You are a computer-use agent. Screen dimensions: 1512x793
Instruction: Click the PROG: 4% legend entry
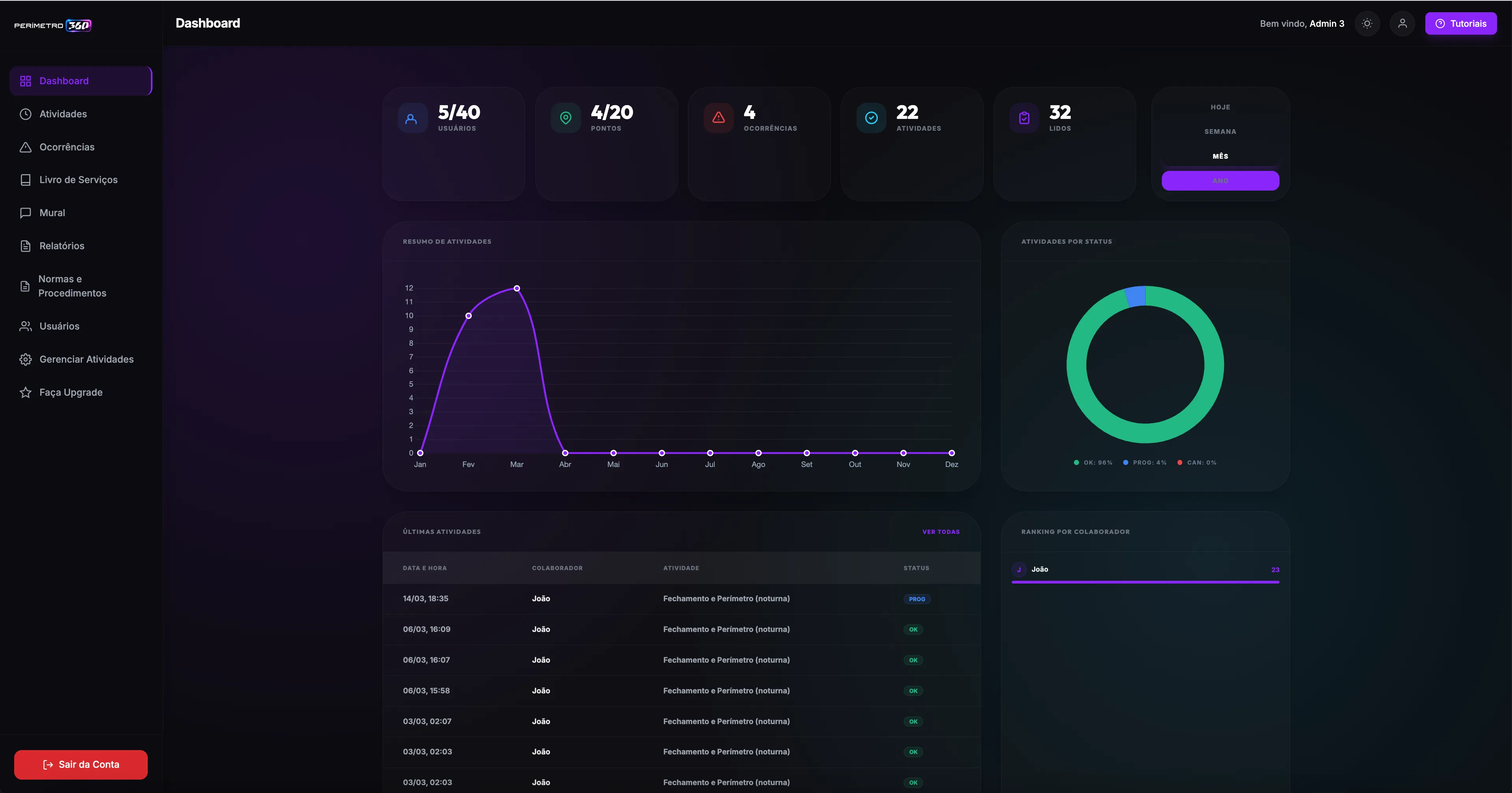point(1144,463)
